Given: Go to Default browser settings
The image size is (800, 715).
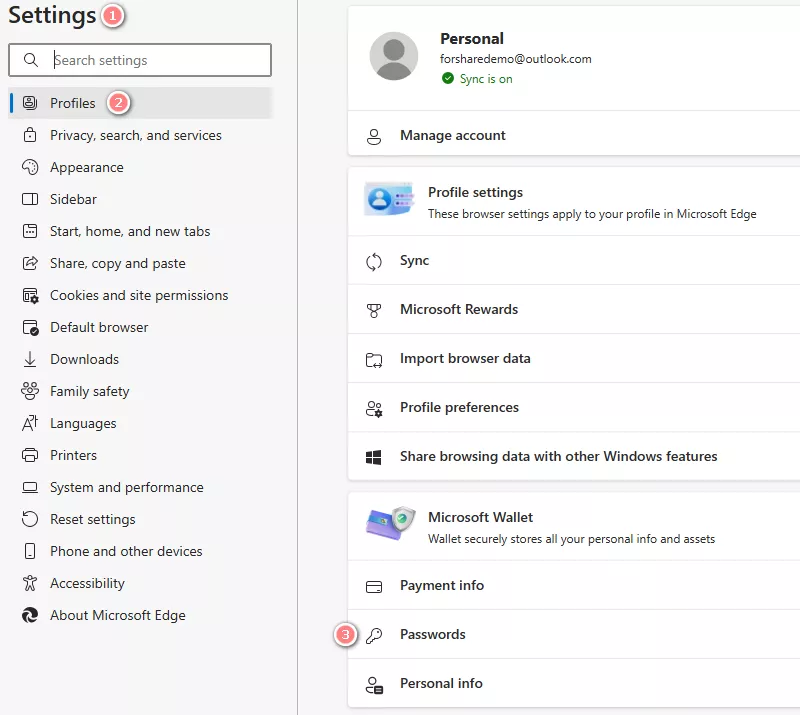Looking at the screenshot, I should pyautogui.click(x=140, y=327).
